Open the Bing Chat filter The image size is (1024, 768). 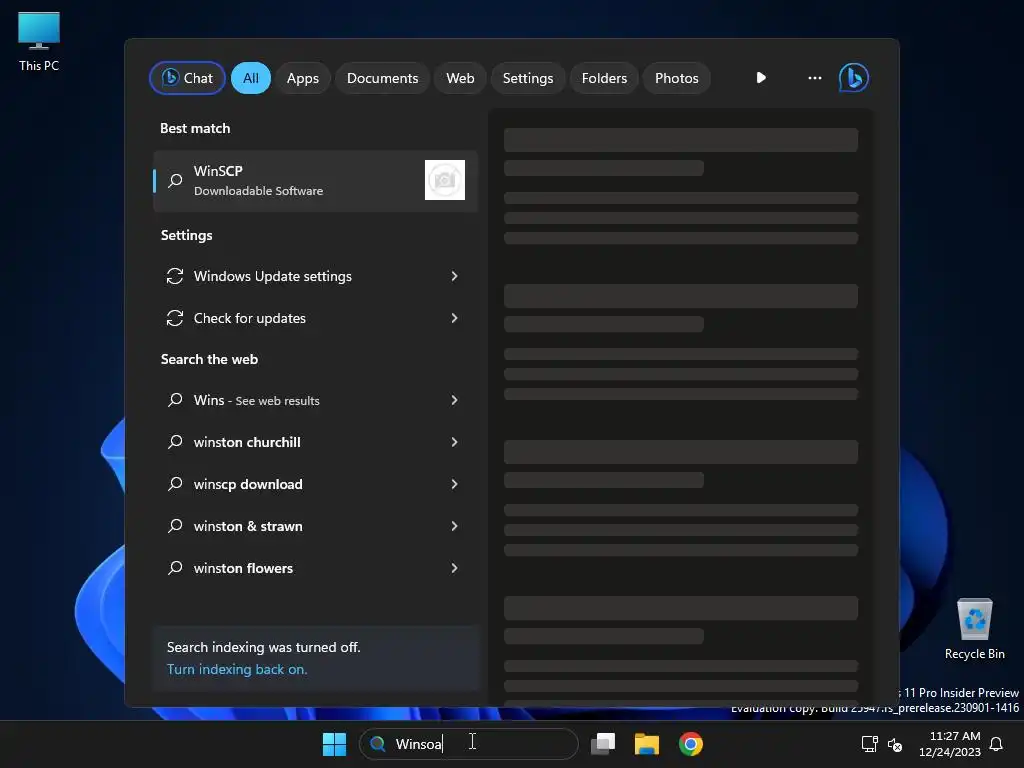[x=187, y=78]
